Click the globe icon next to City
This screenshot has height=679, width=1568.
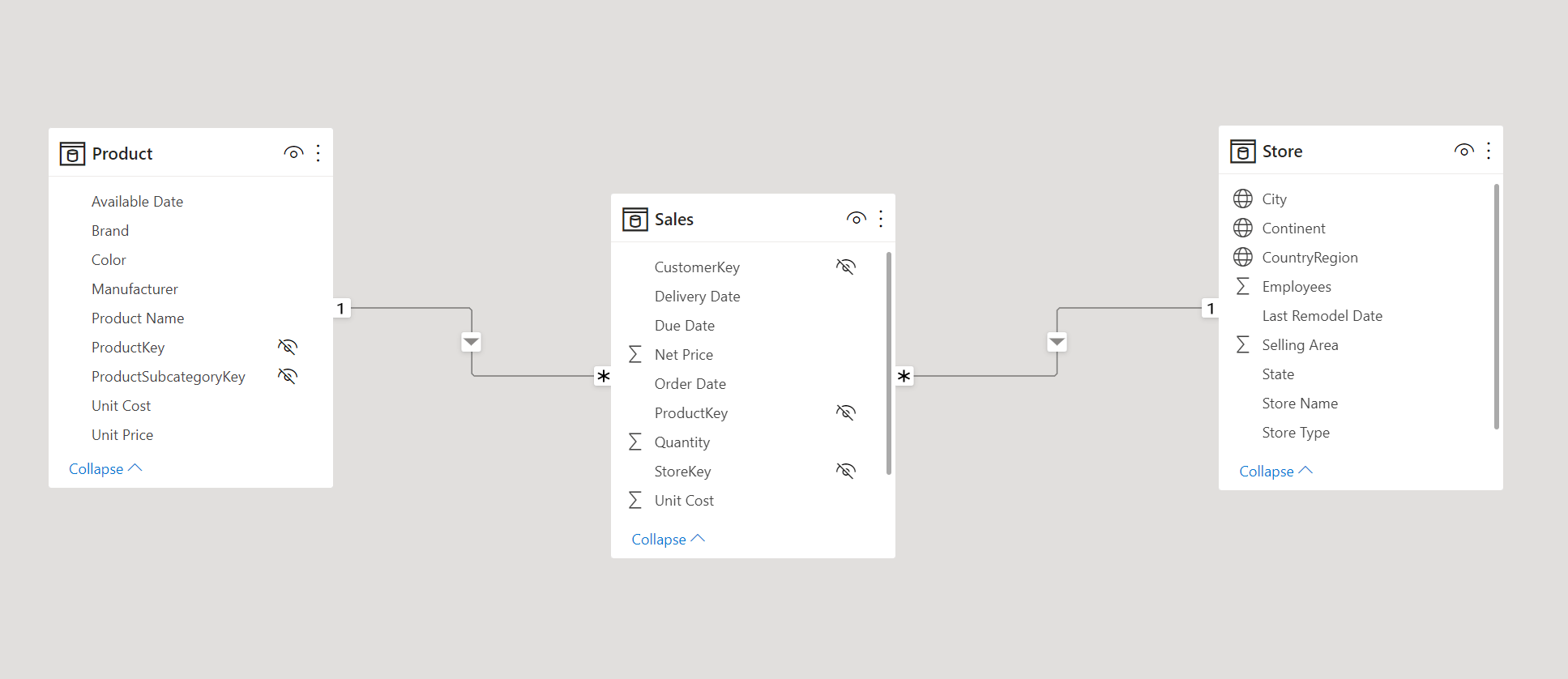(1242, 199)
